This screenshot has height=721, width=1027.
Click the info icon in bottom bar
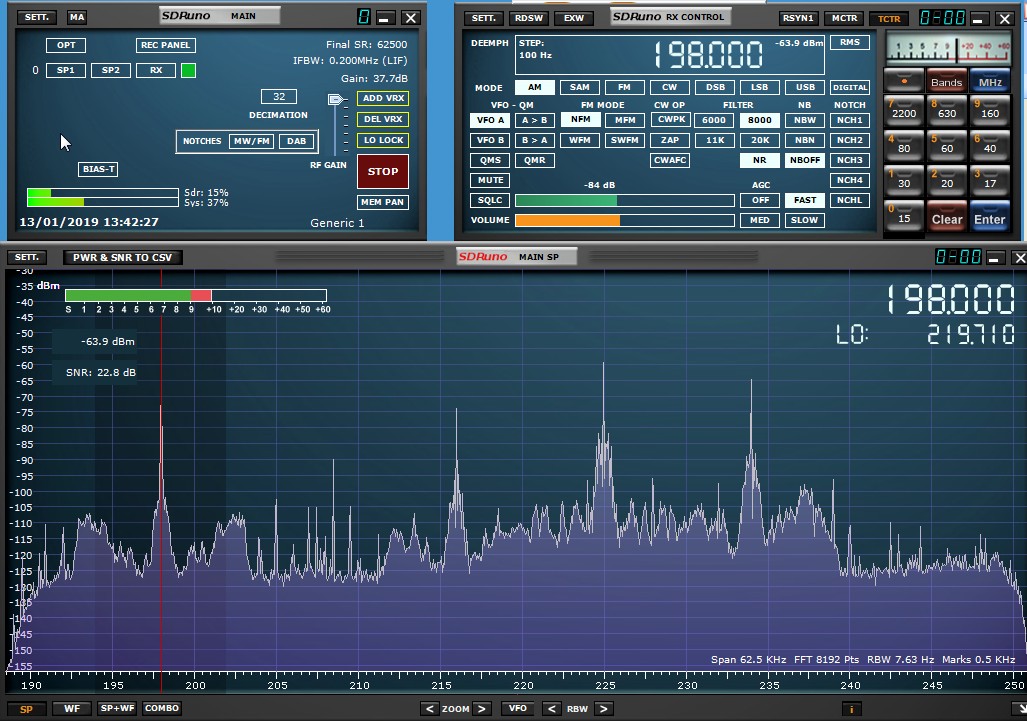pyautogui.click(x=851, y=709)
